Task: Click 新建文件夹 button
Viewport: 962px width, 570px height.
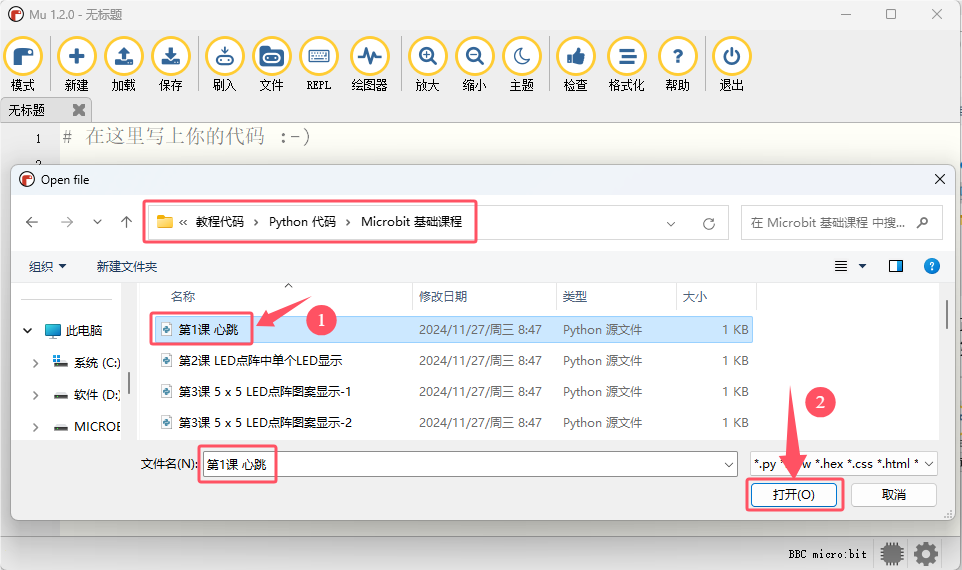Action: 126,266
